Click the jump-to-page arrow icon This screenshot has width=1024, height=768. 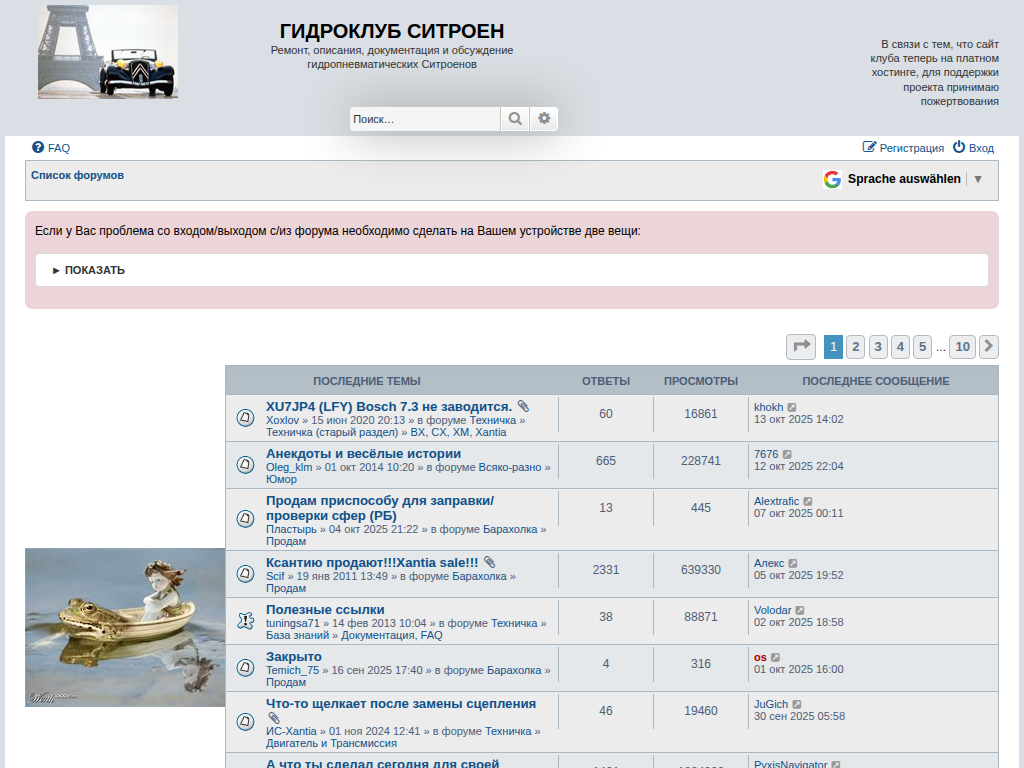pyautogui.click(x=801, y=347)
